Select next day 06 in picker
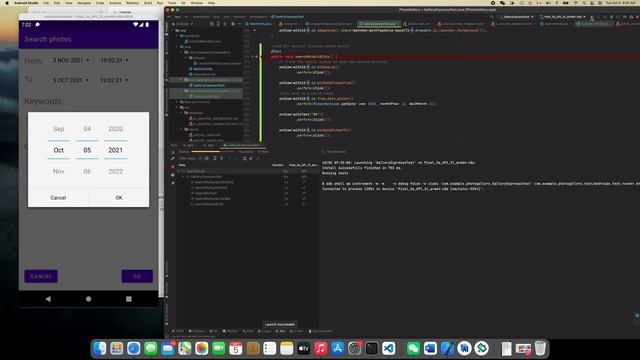The image size is (640, 360). pos(87,171)
